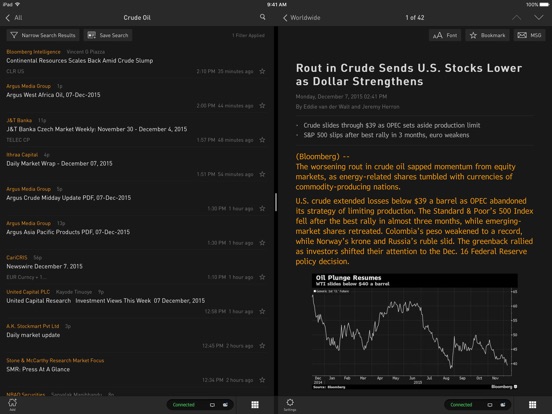The image size is (552, 414).
Task: Open Continental Resources Scales Back Amid Crude Slump
Action: point(80,61)
